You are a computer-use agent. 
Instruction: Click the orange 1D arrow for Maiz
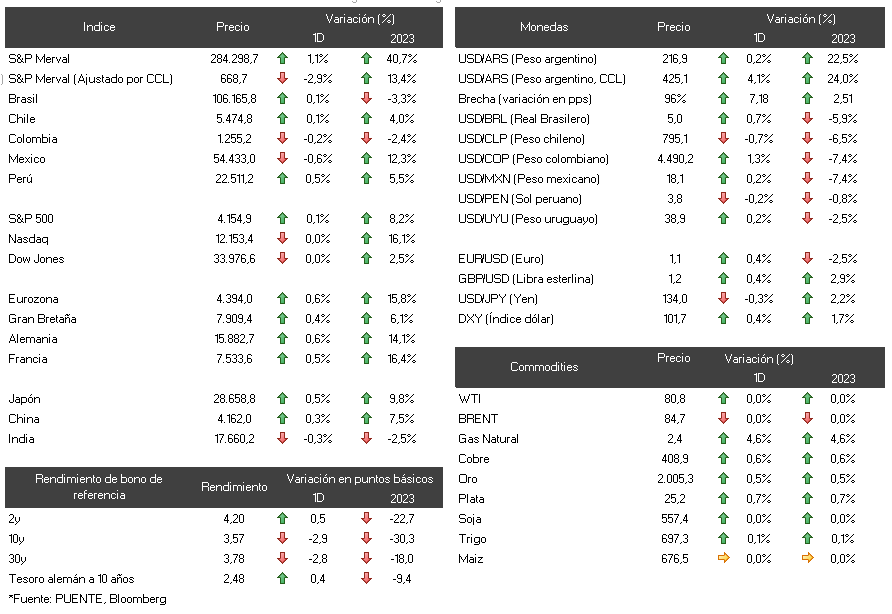[x=724, y=558]
